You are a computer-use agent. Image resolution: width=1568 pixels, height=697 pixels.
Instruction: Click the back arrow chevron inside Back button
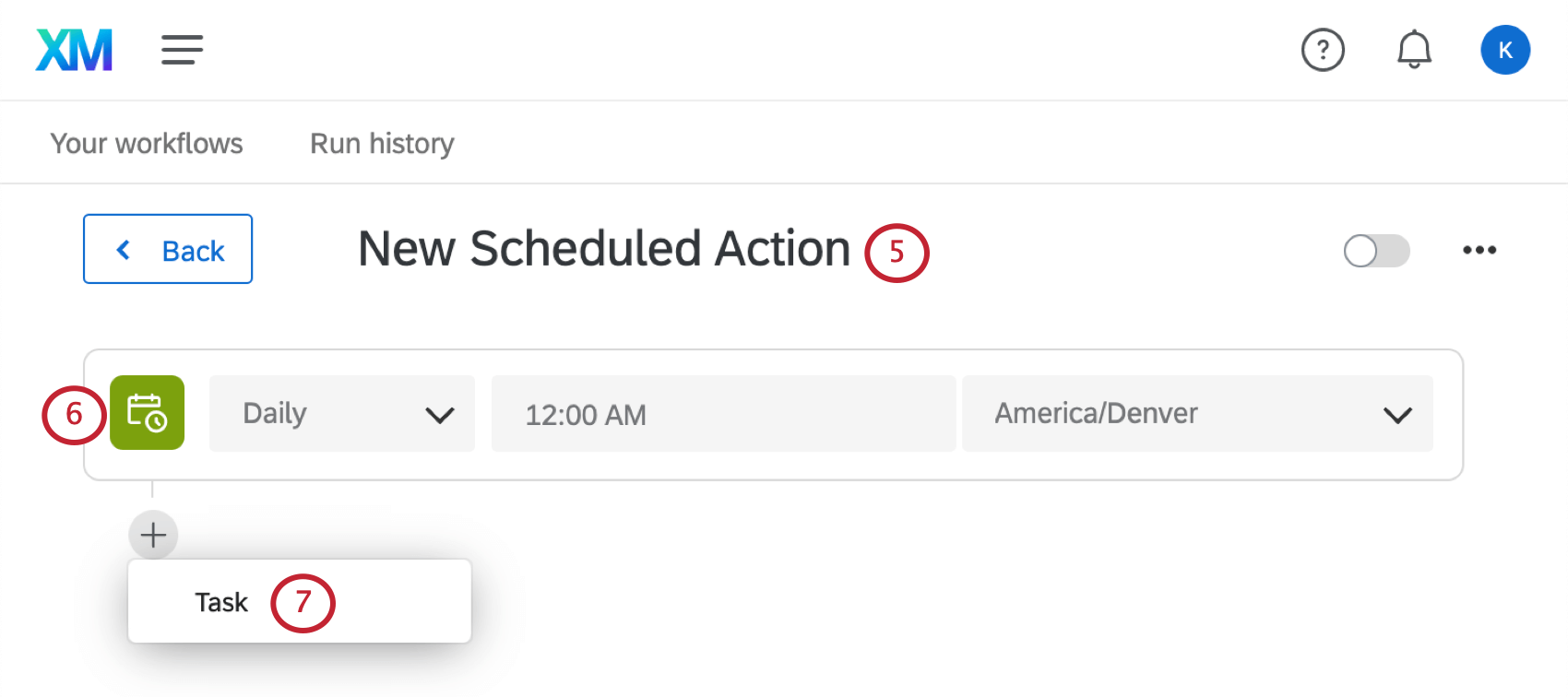124,249
